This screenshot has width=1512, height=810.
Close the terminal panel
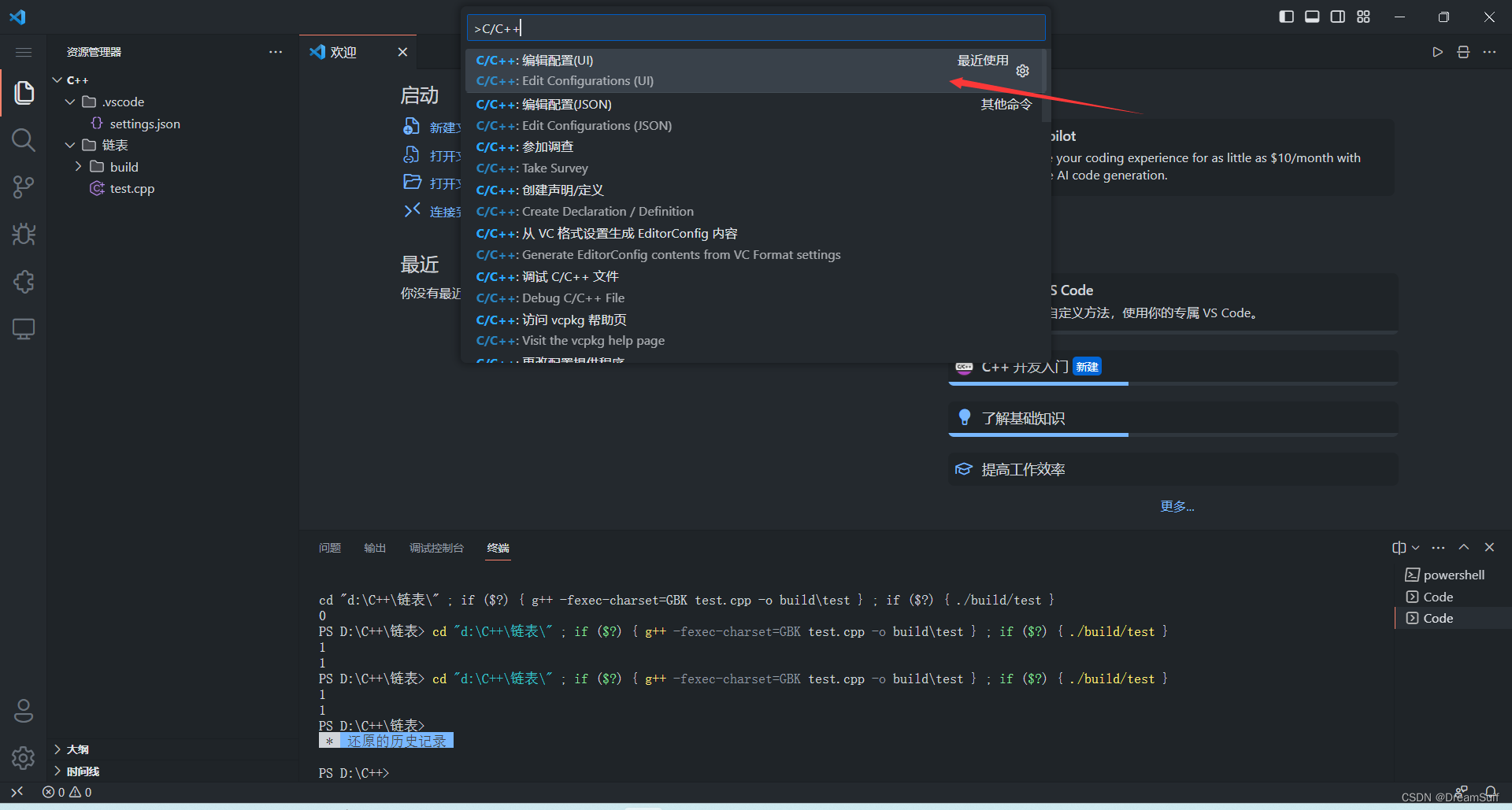pos(1489,547)
